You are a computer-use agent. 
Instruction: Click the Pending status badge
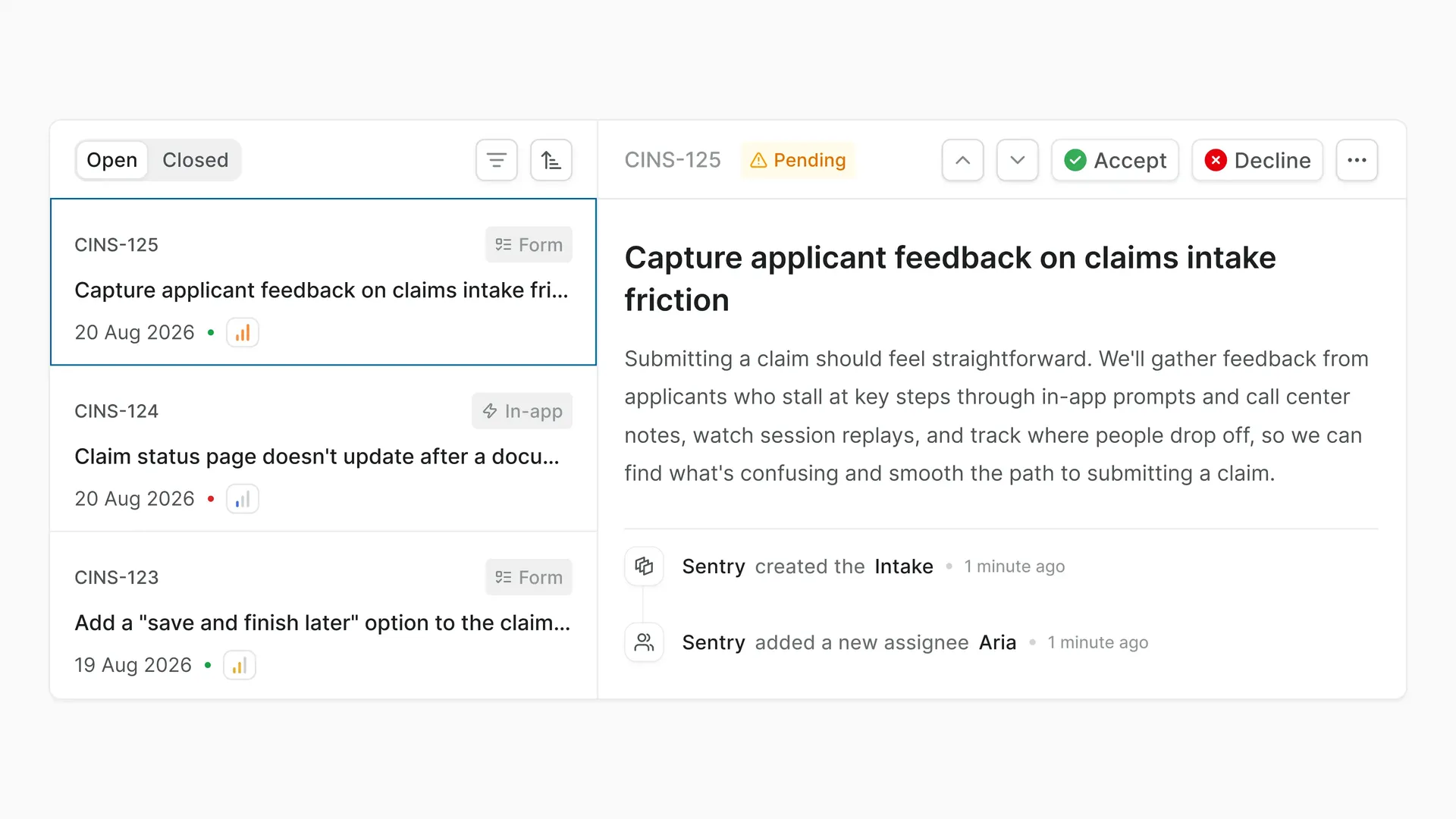798,160
